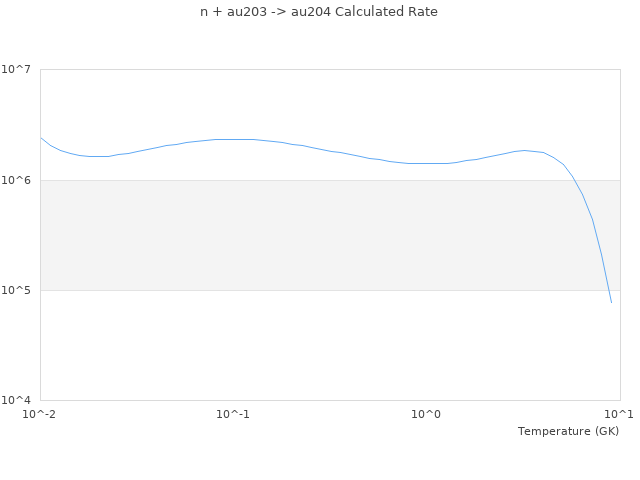Click the curve's broad peak near 10^-1

coord(235,139)
